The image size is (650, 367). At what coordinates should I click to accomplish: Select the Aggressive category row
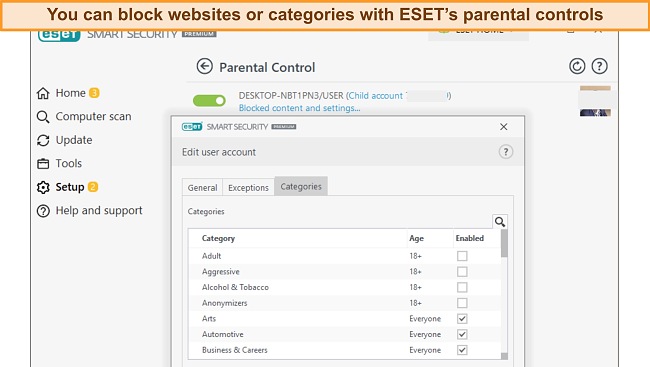[344, 272]
